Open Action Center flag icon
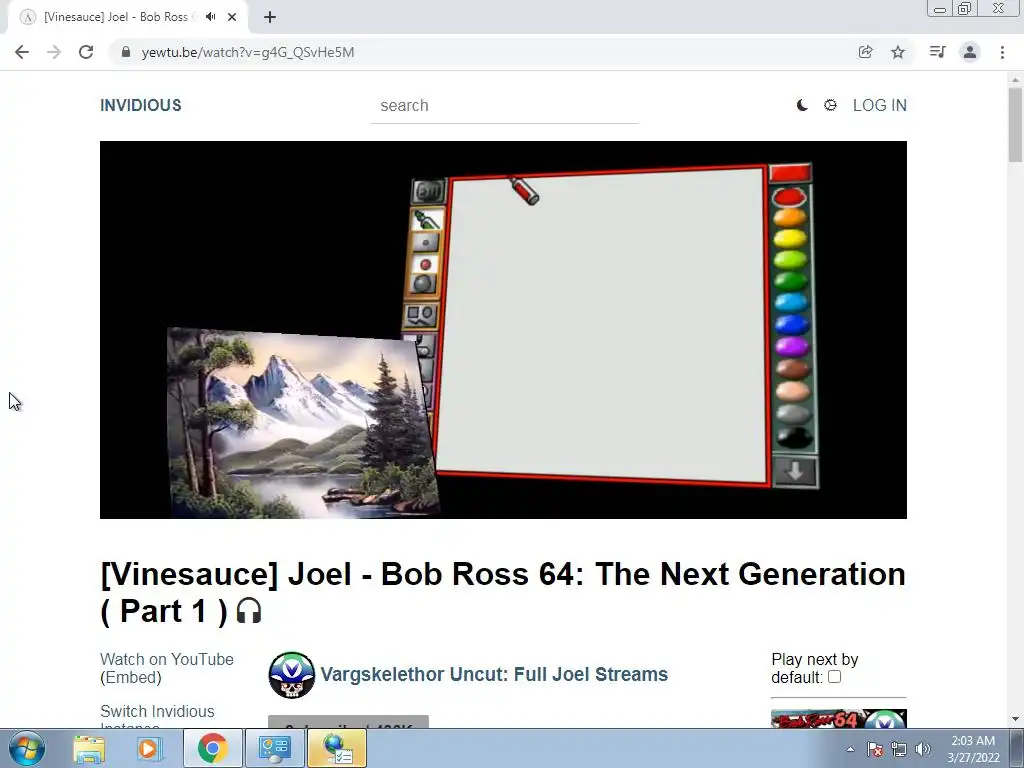Screen dimensions: 1024x768 pos(875,749)
